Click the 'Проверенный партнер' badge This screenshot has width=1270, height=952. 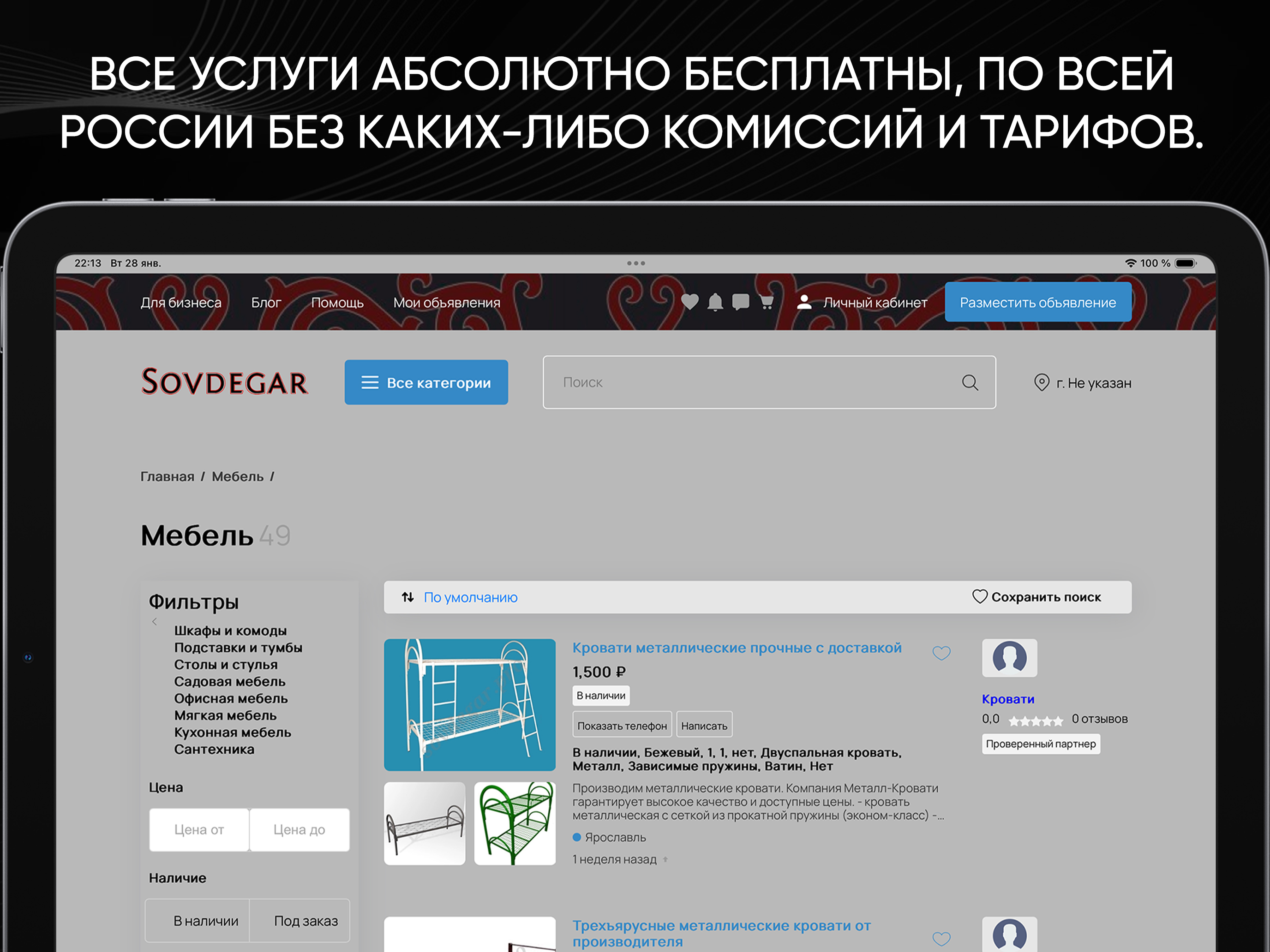click(1041, 744)
